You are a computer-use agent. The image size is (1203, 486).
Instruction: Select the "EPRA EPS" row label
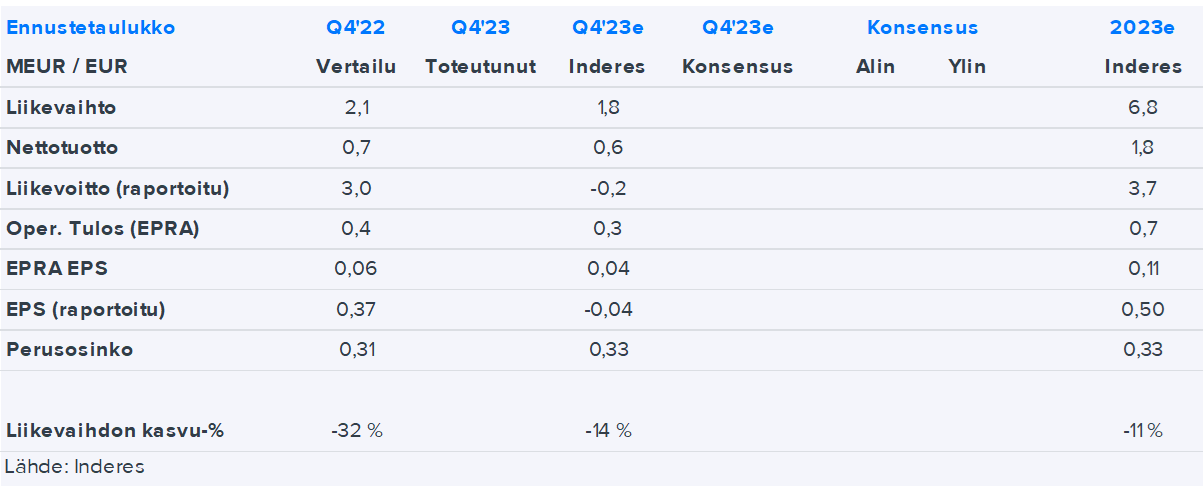pos(55,269)
